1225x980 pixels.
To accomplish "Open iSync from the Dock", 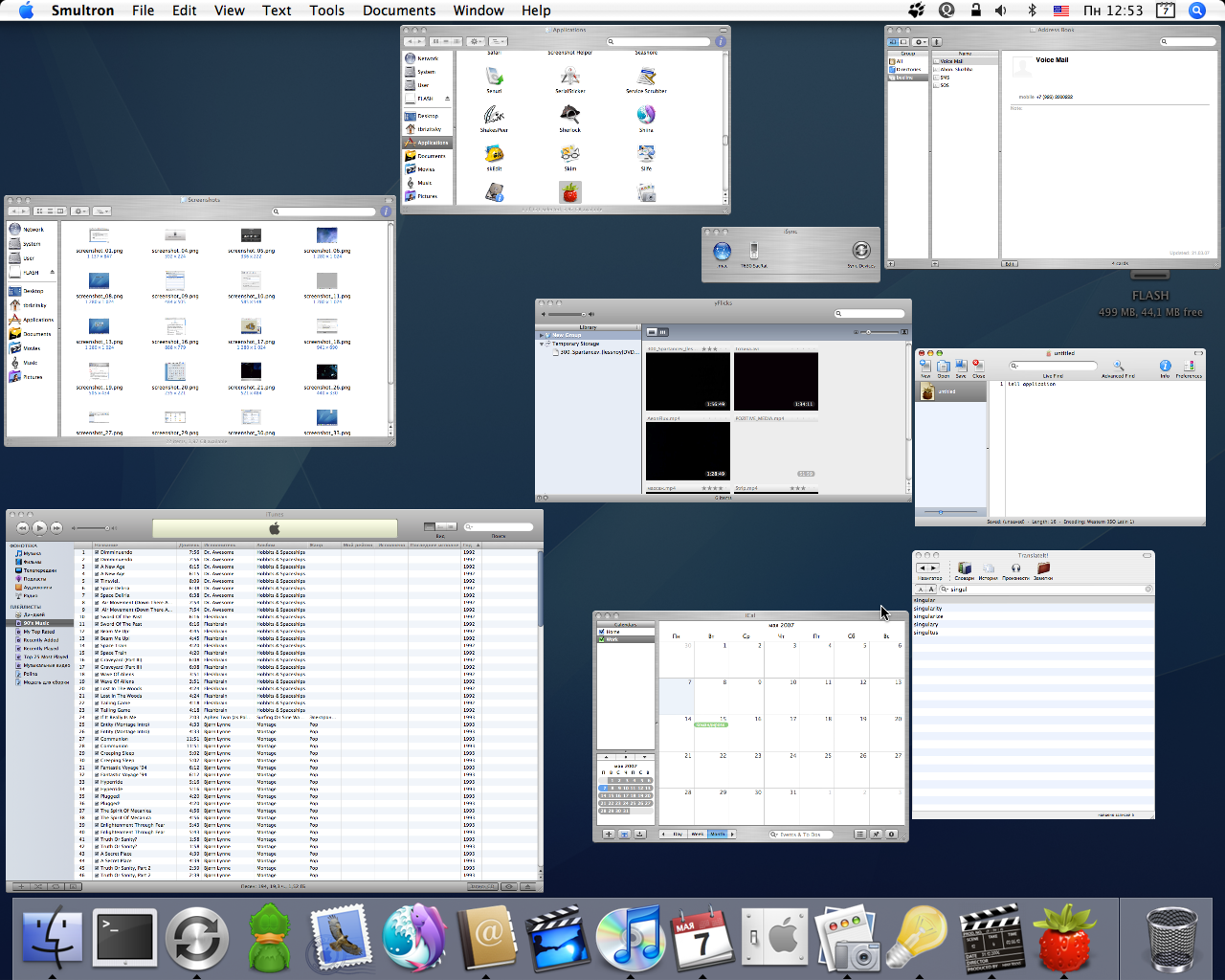I will (196, 938).
